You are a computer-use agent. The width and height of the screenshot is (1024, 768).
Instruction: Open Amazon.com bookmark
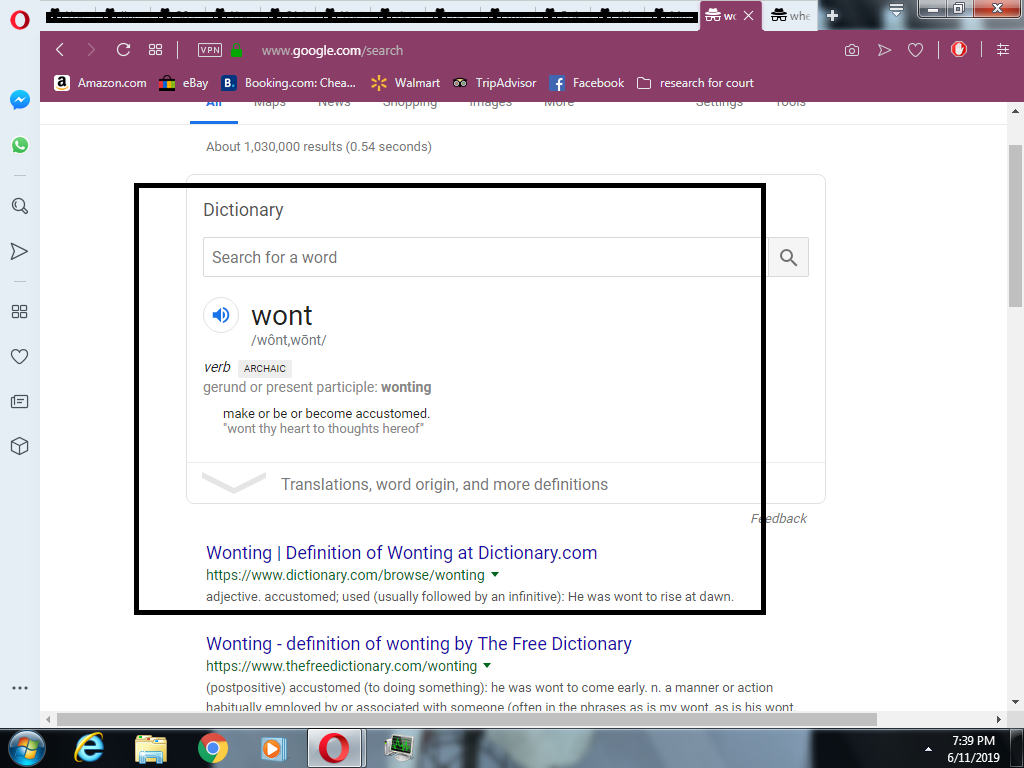pyautogui.click(x=101, y=83)
